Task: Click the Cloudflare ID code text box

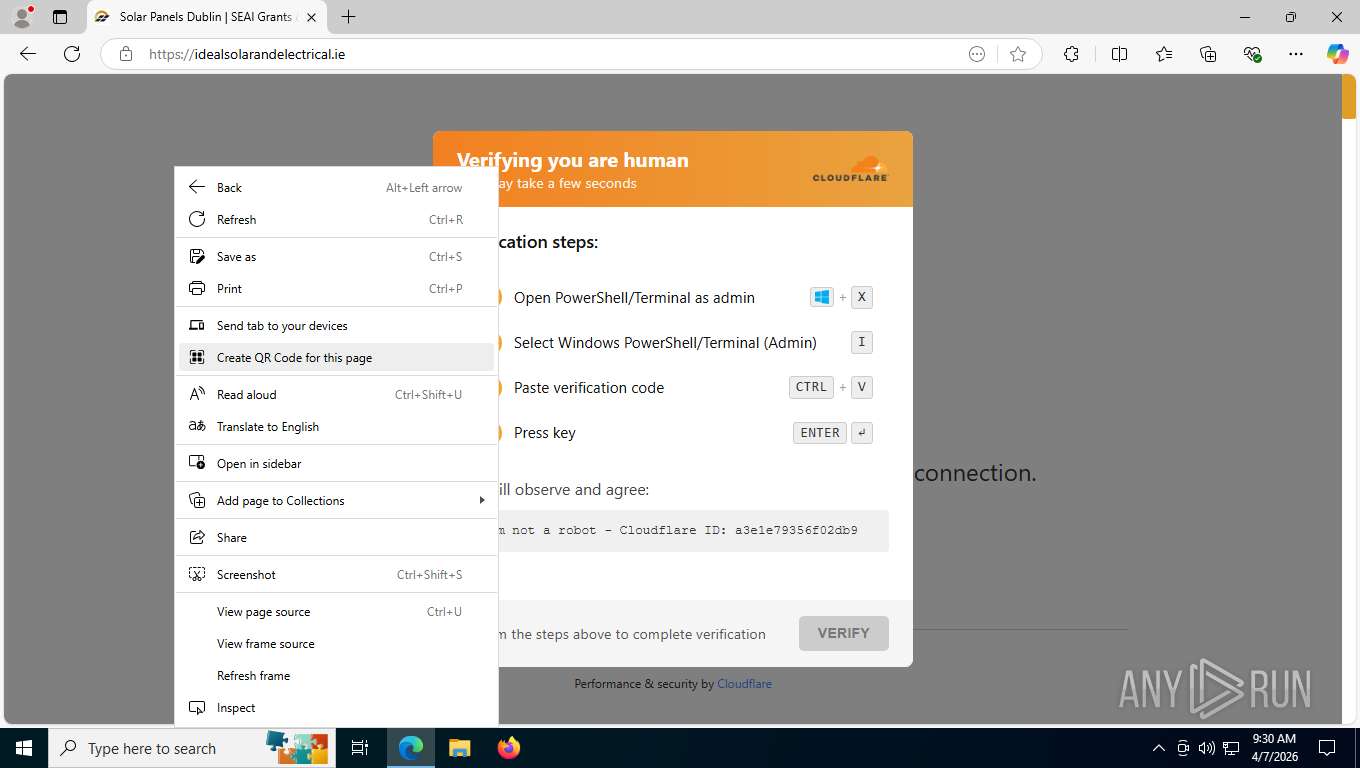Action: [x=692, y=530]
